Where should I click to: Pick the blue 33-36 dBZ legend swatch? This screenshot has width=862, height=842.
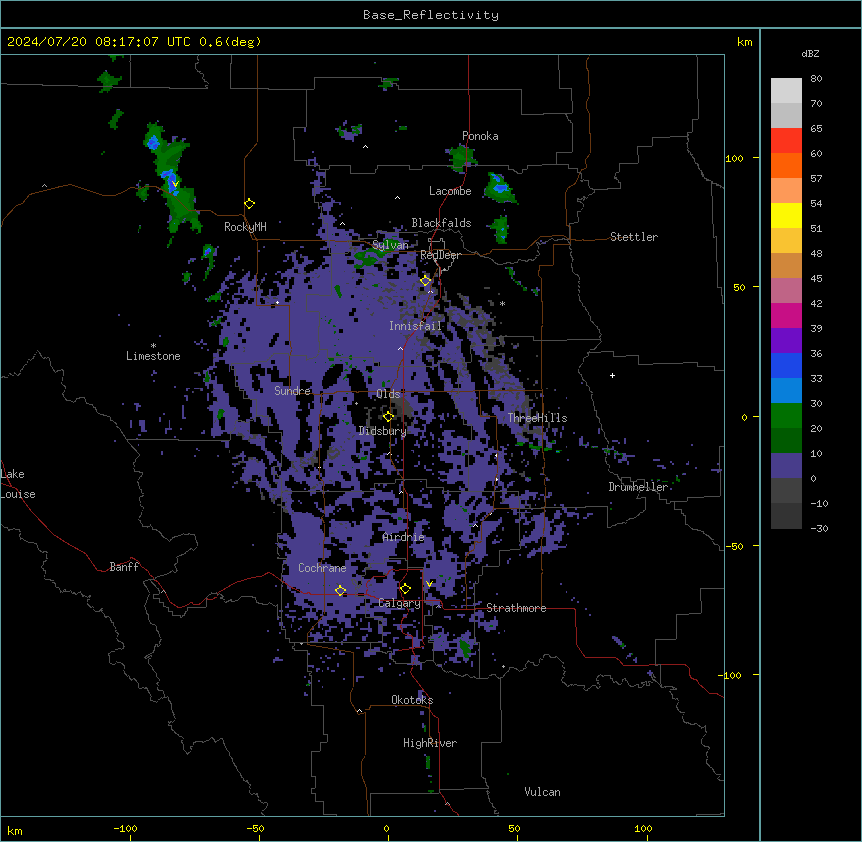(x=786, y=365)
